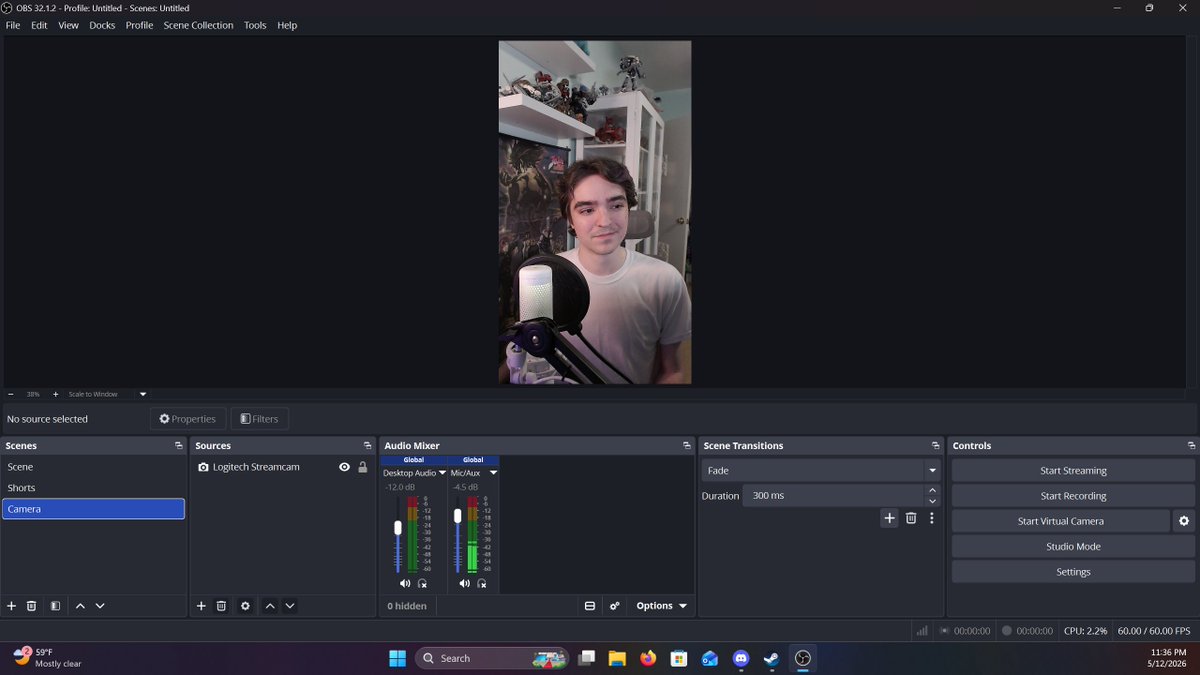Click the Mic/Aux volume slider handle

[458, 516]
